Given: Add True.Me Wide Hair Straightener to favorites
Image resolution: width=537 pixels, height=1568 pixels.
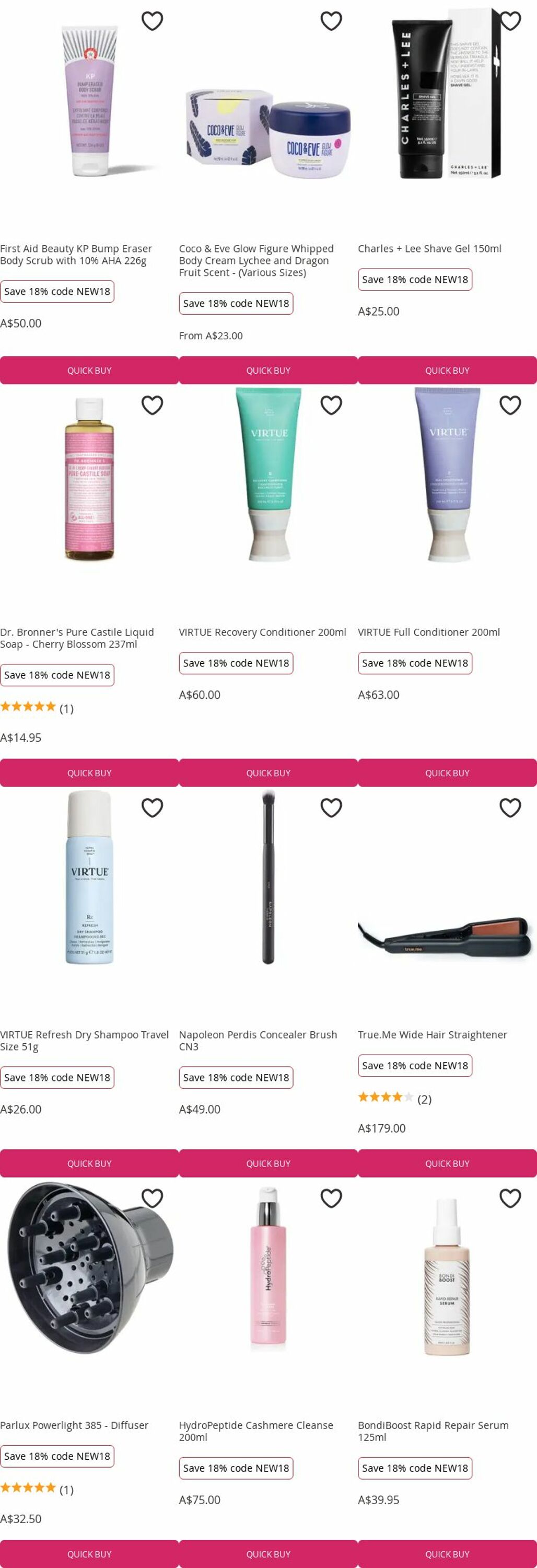Looking at the screenshot, I should click(510, 807).
